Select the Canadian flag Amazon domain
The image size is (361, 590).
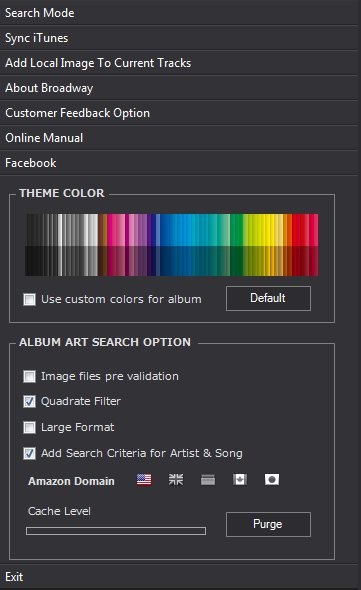(x=240, y=480)
